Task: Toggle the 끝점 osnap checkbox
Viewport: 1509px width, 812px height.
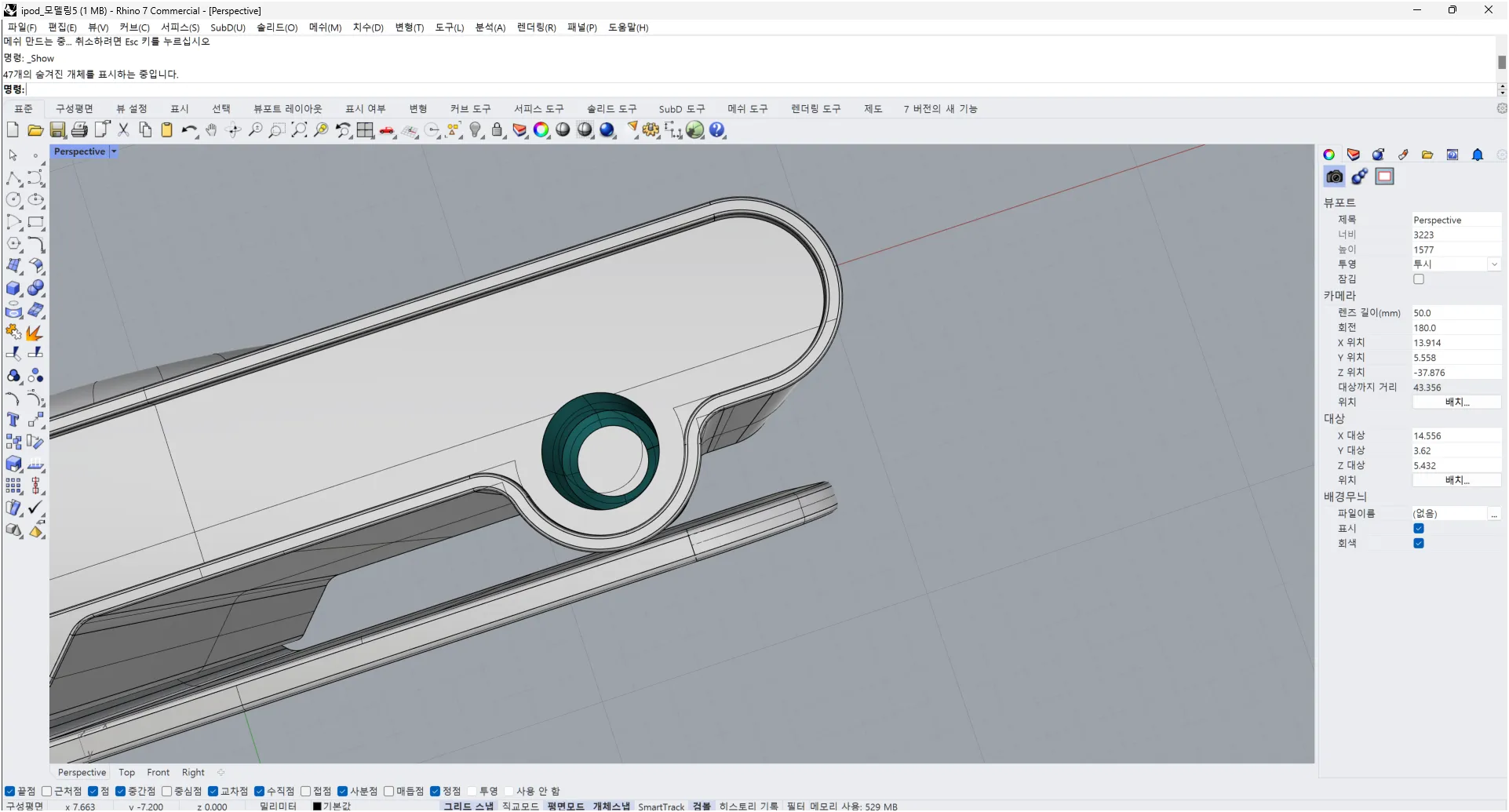Action: [9, 792]
